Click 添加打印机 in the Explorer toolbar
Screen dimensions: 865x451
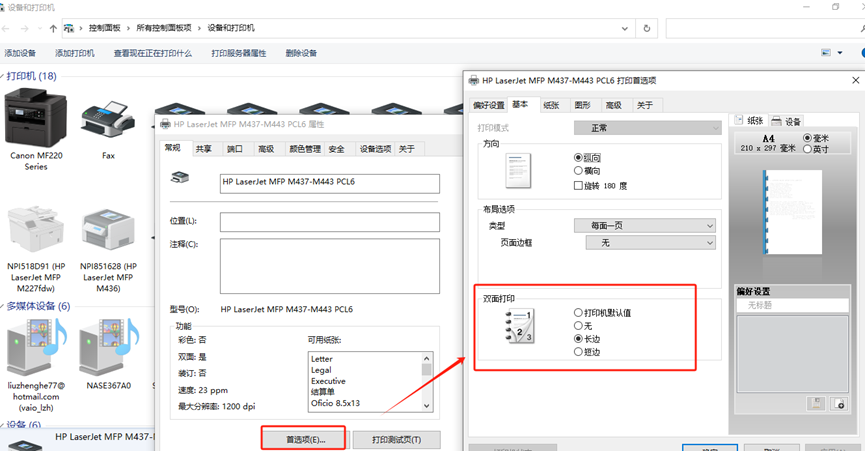pos(74,53)
